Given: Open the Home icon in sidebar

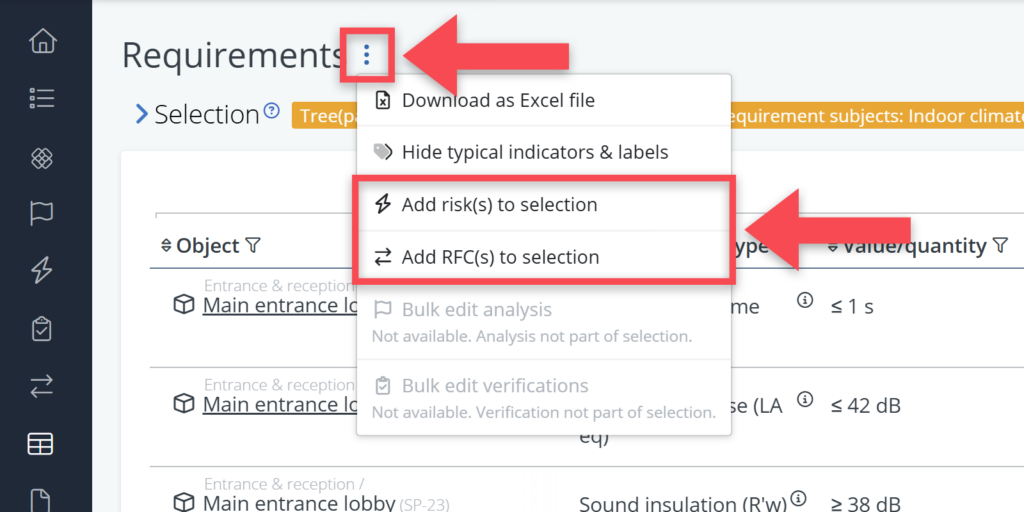Looking at the screenshot, I should pos(42,42).
